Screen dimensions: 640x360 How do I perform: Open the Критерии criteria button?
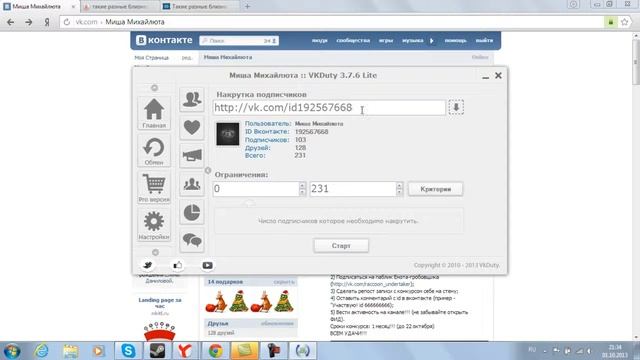436,189
